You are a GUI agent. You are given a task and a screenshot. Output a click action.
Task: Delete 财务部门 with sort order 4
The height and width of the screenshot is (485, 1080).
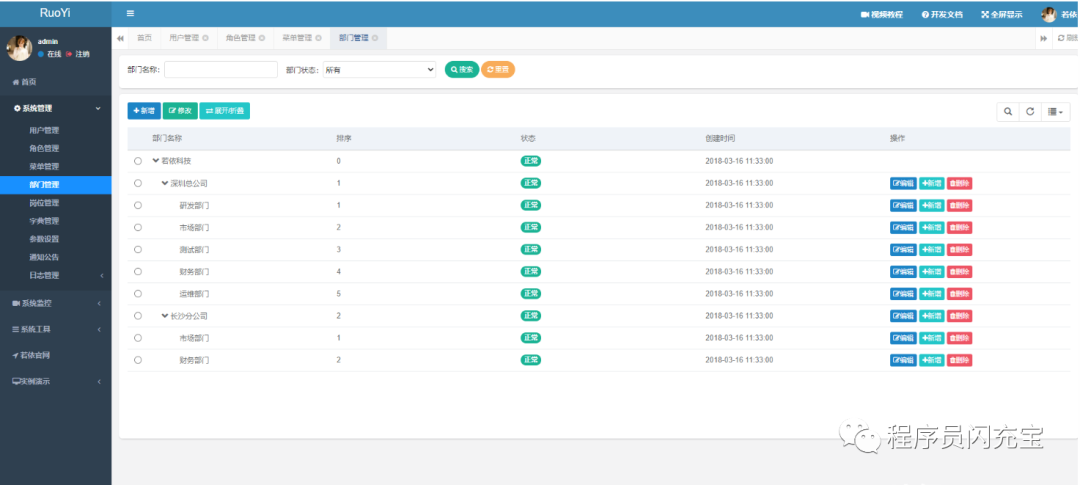click(959, 271)
